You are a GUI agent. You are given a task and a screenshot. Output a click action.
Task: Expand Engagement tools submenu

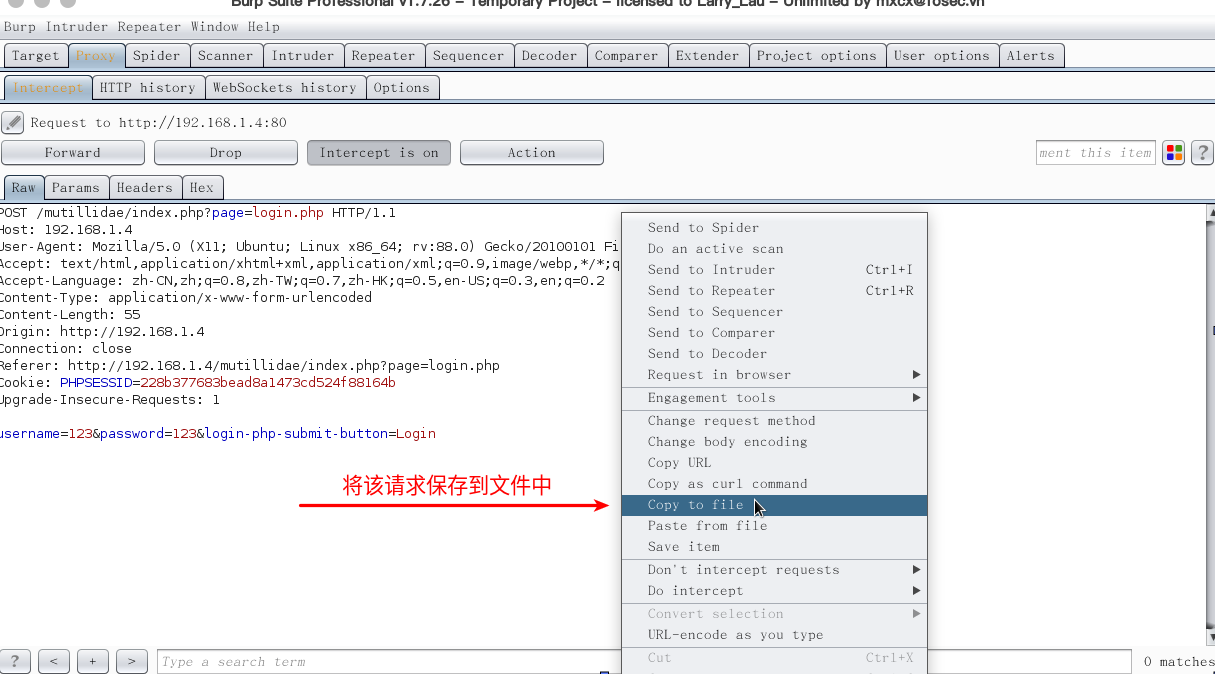pyautogui.click(x=774, y=398)
